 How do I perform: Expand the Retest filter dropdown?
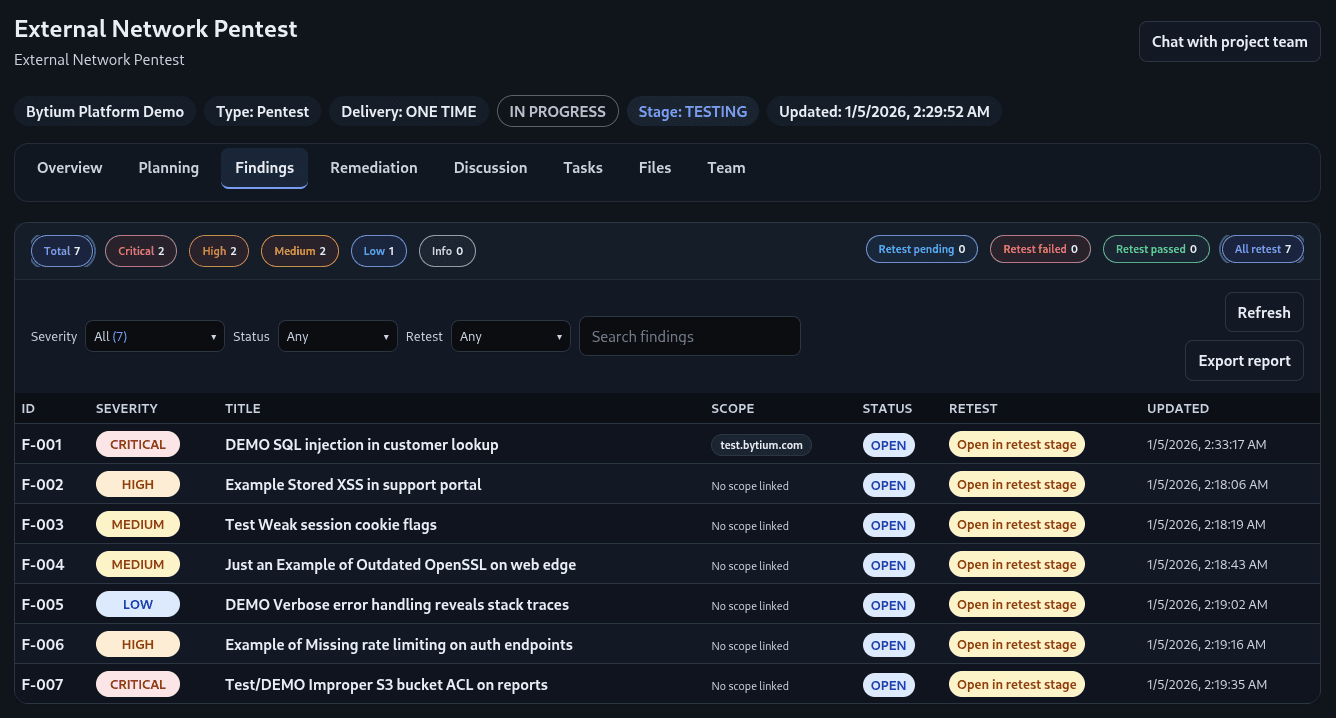[510, 336]
